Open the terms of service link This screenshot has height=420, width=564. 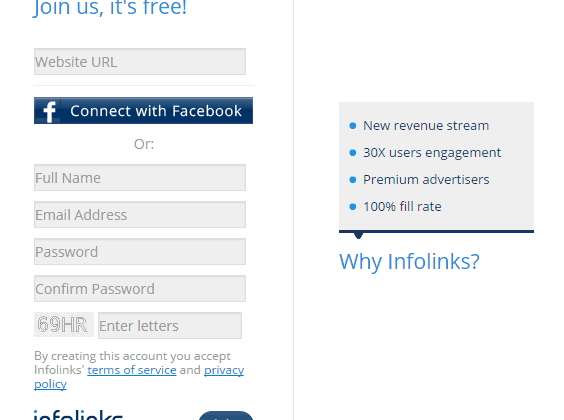click(132, 370)
